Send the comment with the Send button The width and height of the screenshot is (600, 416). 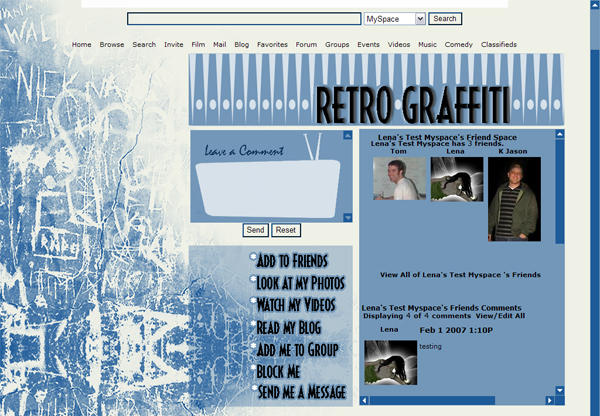point(255,230)
